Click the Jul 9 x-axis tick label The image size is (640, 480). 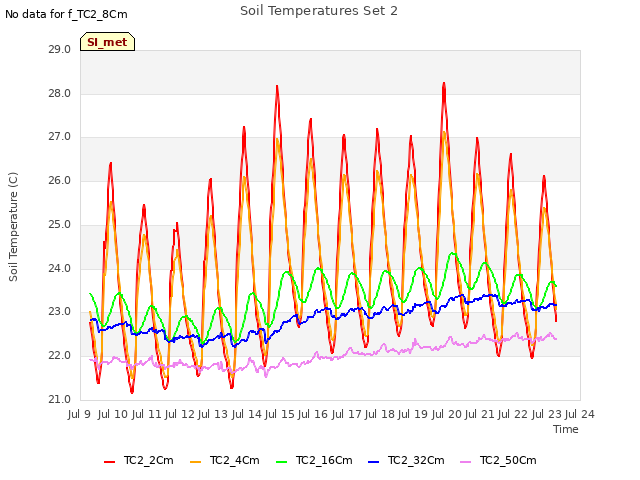[x=79, y=414]
